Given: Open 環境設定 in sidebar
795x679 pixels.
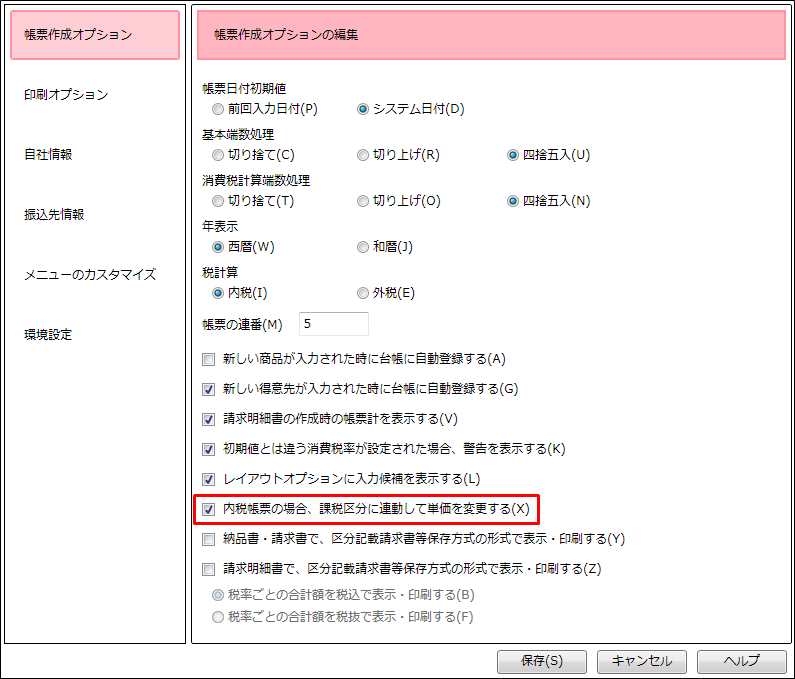Looking at the screenshot, I should (x=48, y=335).
